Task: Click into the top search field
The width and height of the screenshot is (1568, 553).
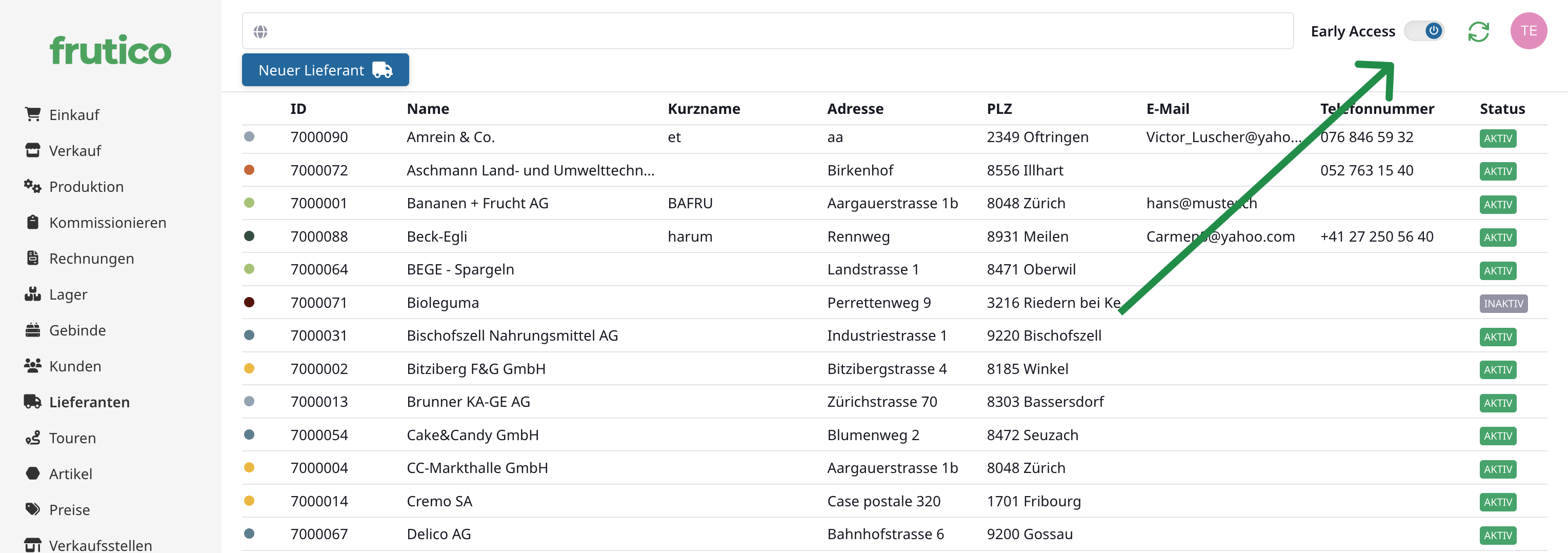Action: point(773,31)
